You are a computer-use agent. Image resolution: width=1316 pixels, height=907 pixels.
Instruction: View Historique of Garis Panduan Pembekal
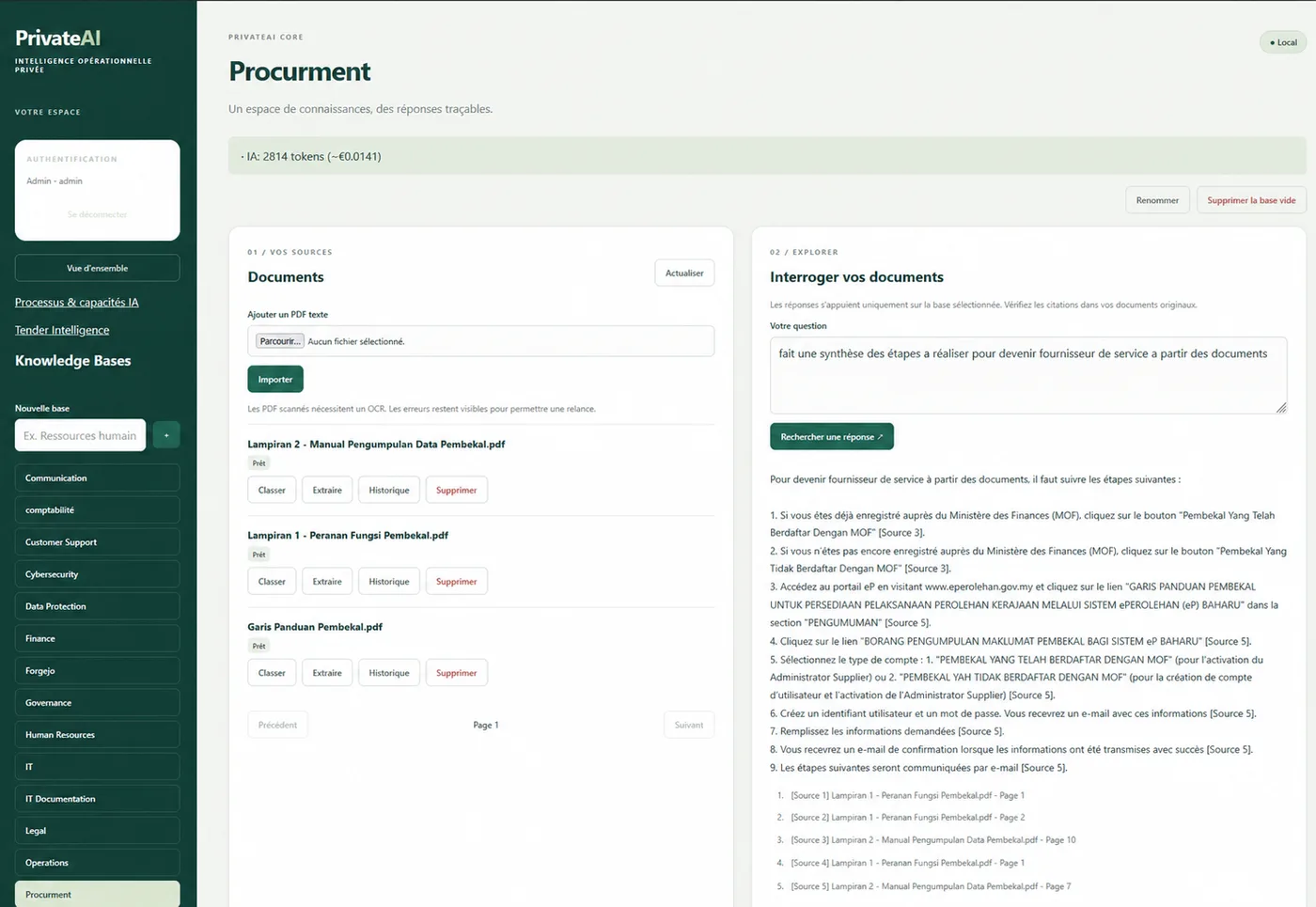[x=389, y=672]
